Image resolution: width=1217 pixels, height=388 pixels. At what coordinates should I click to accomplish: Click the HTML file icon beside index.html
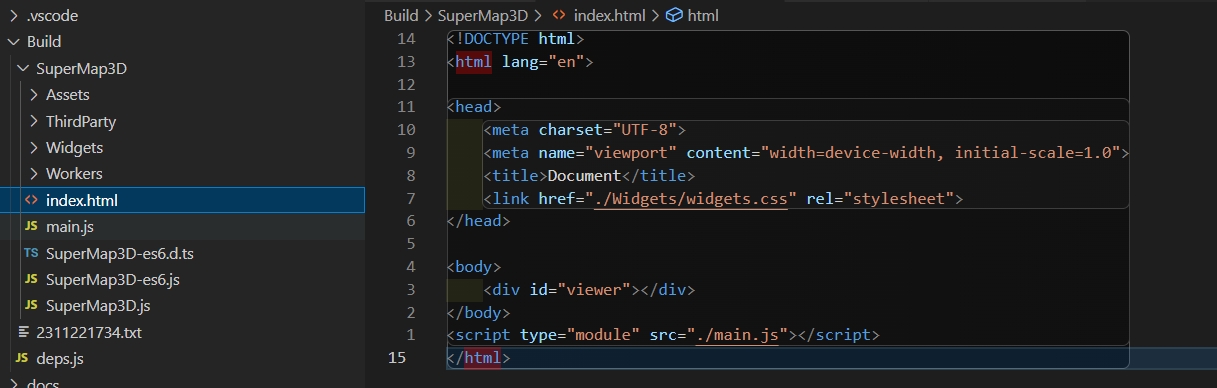point(31,200)
